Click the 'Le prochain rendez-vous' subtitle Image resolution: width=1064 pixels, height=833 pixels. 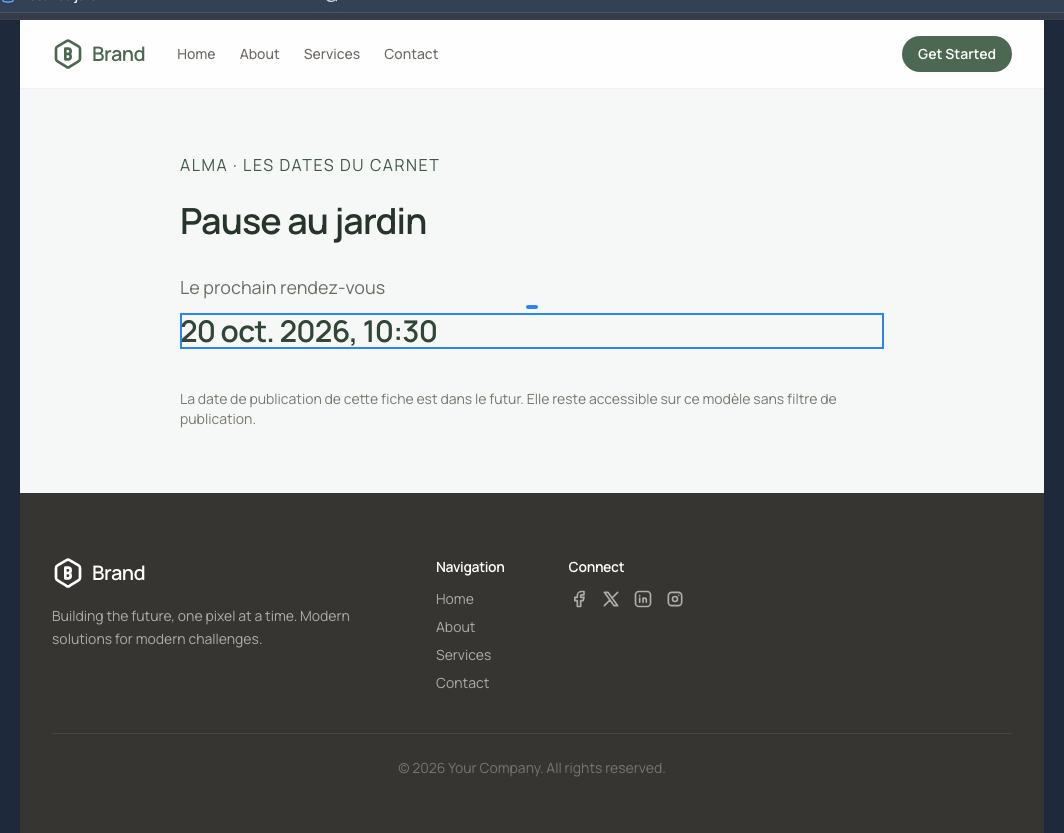pos(282,288)
